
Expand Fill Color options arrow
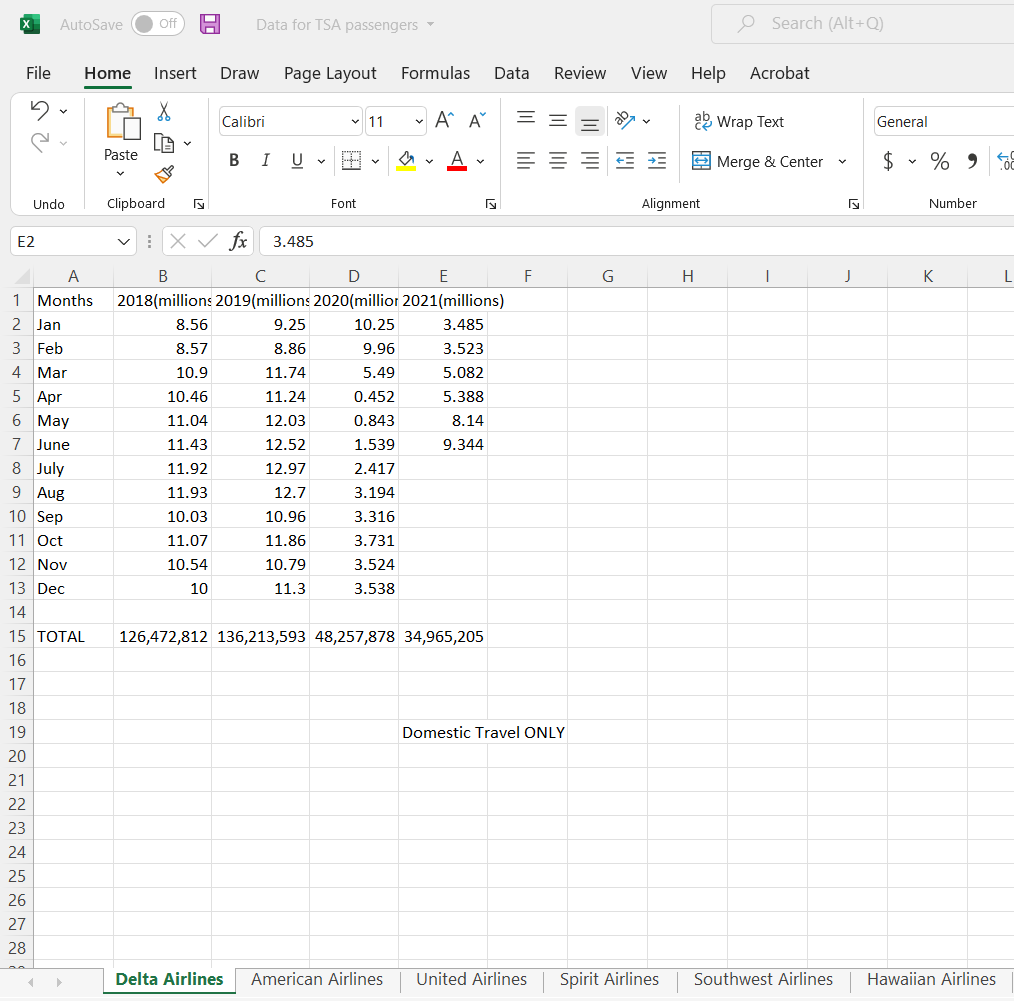coord(429,161)
